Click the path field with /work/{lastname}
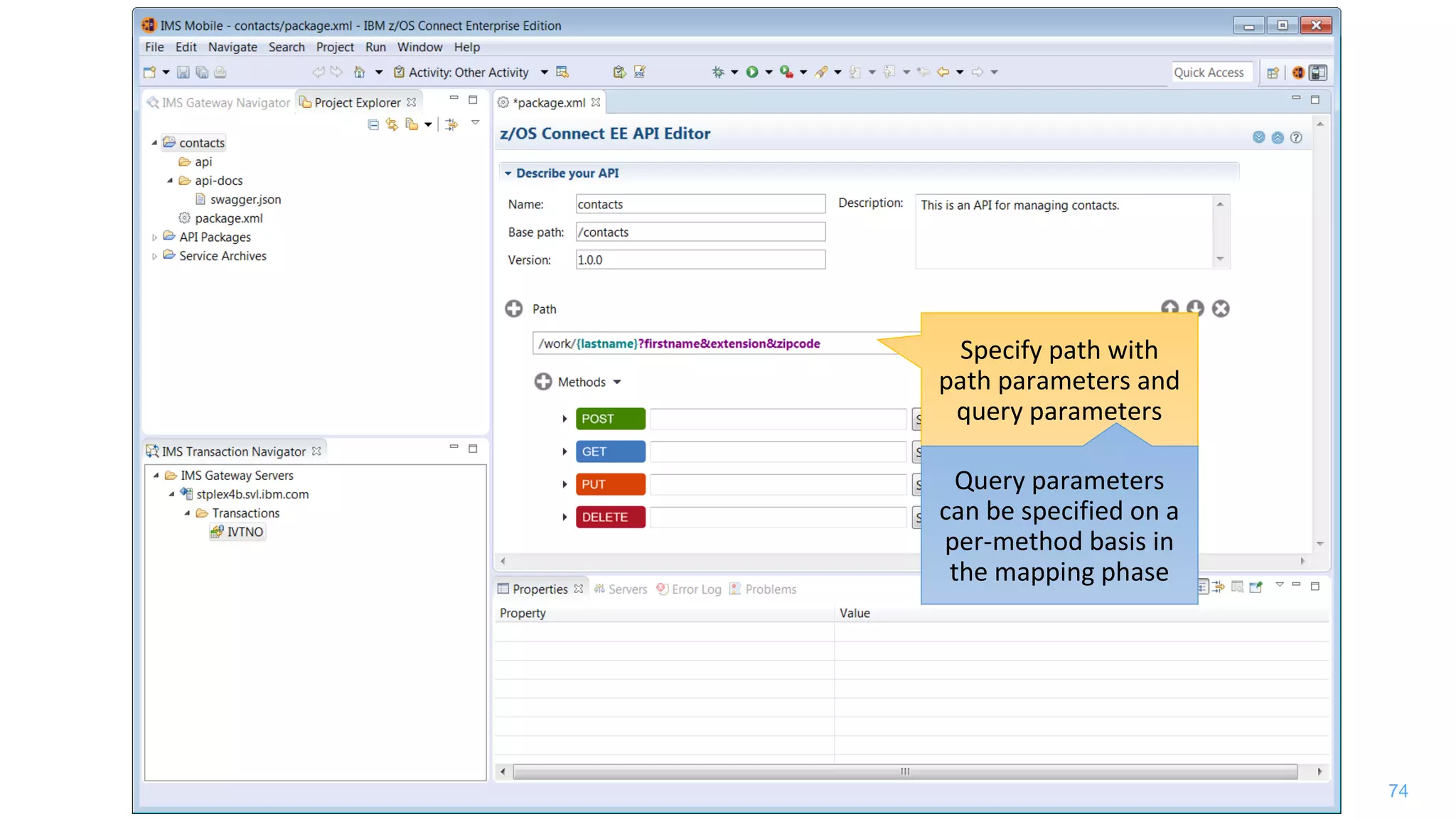Image resolution: width=1456 pixels, height=819 pixels. click(x=725, y=343)
